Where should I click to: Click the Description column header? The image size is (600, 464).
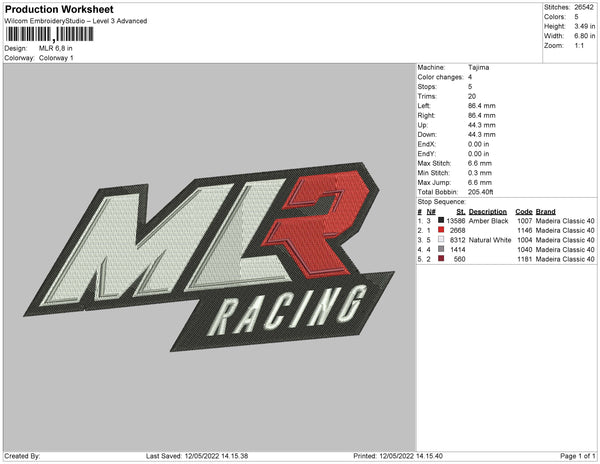point(488,212)
